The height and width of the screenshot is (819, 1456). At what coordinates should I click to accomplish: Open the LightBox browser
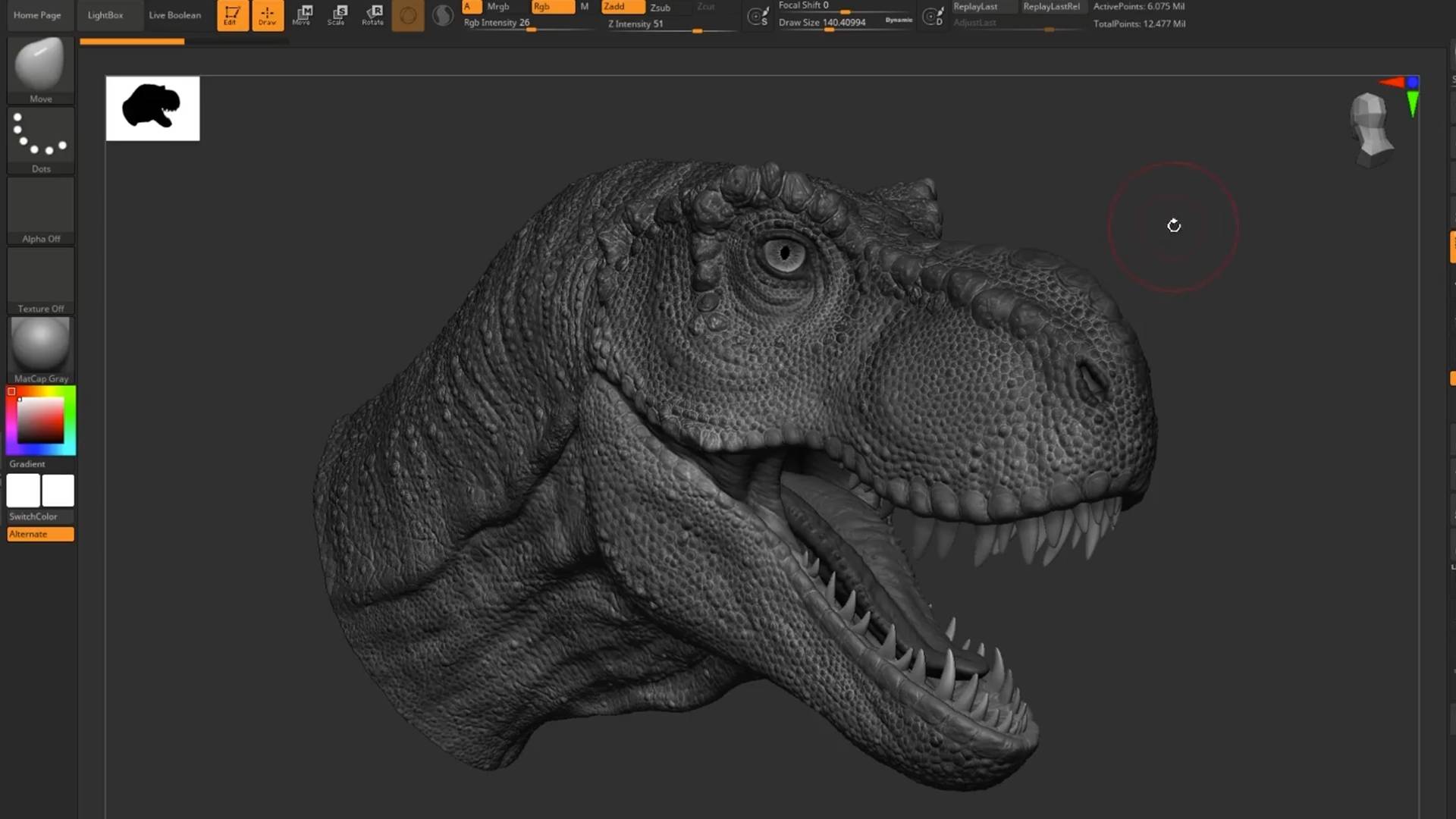tap(105, 15)
